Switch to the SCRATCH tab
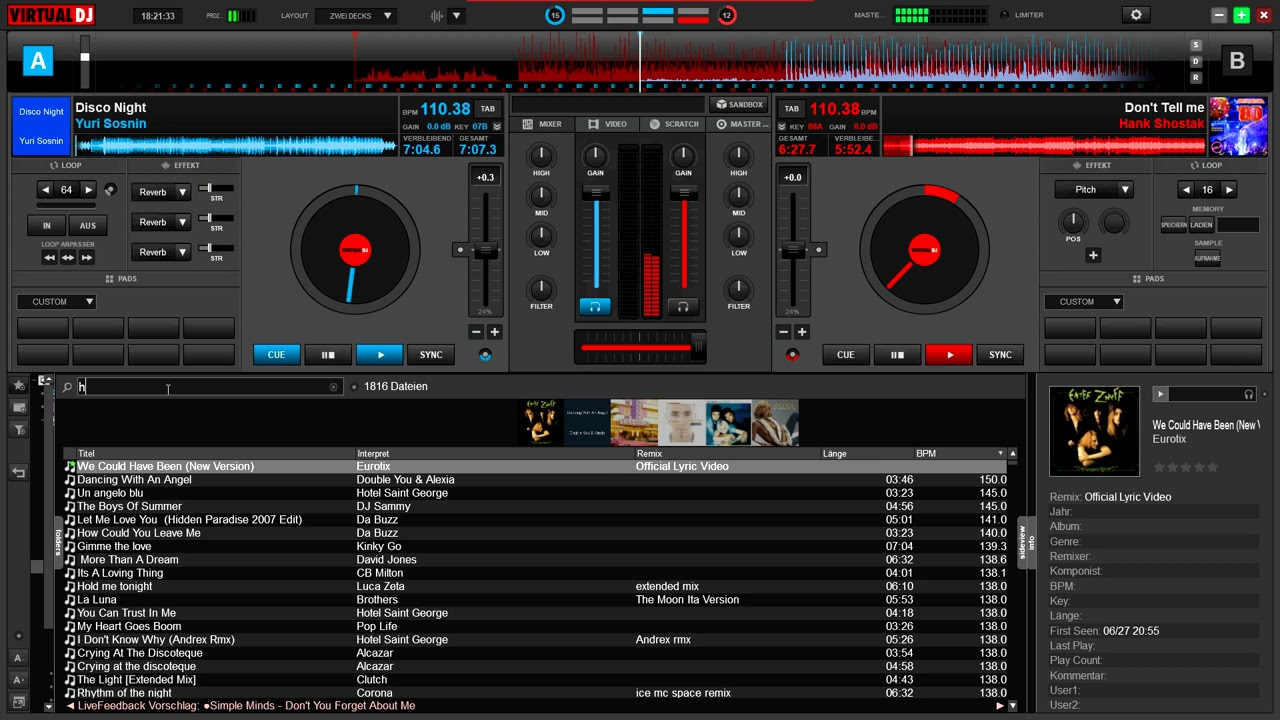The height and width of the screenshot is (720, 1280). pyautogui.click(x=673, y=124)
